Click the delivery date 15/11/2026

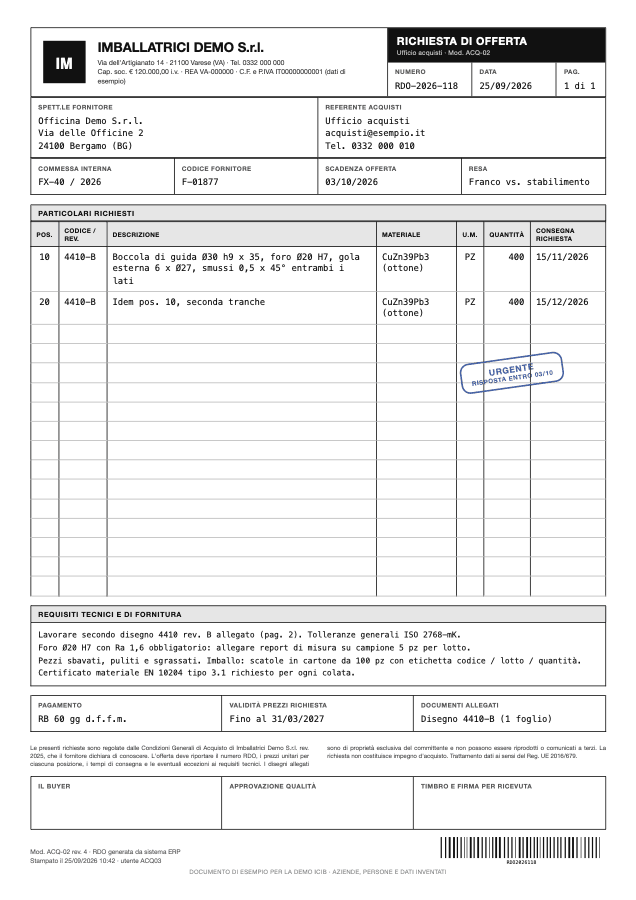(562, 257)
